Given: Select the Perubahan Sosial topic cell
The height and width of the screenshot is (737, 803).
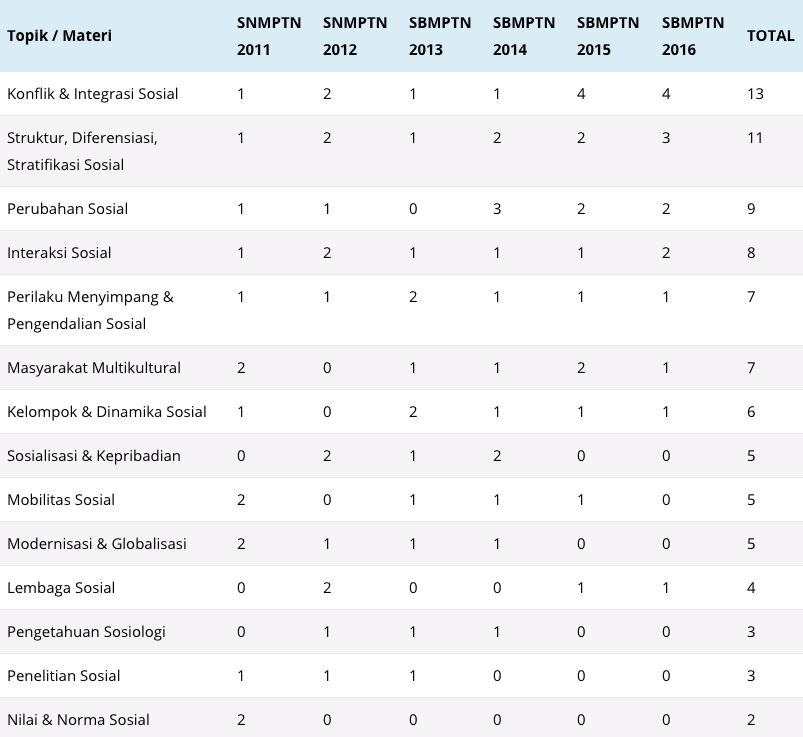Looking at the screenshot, I should (x=68, y=208).
